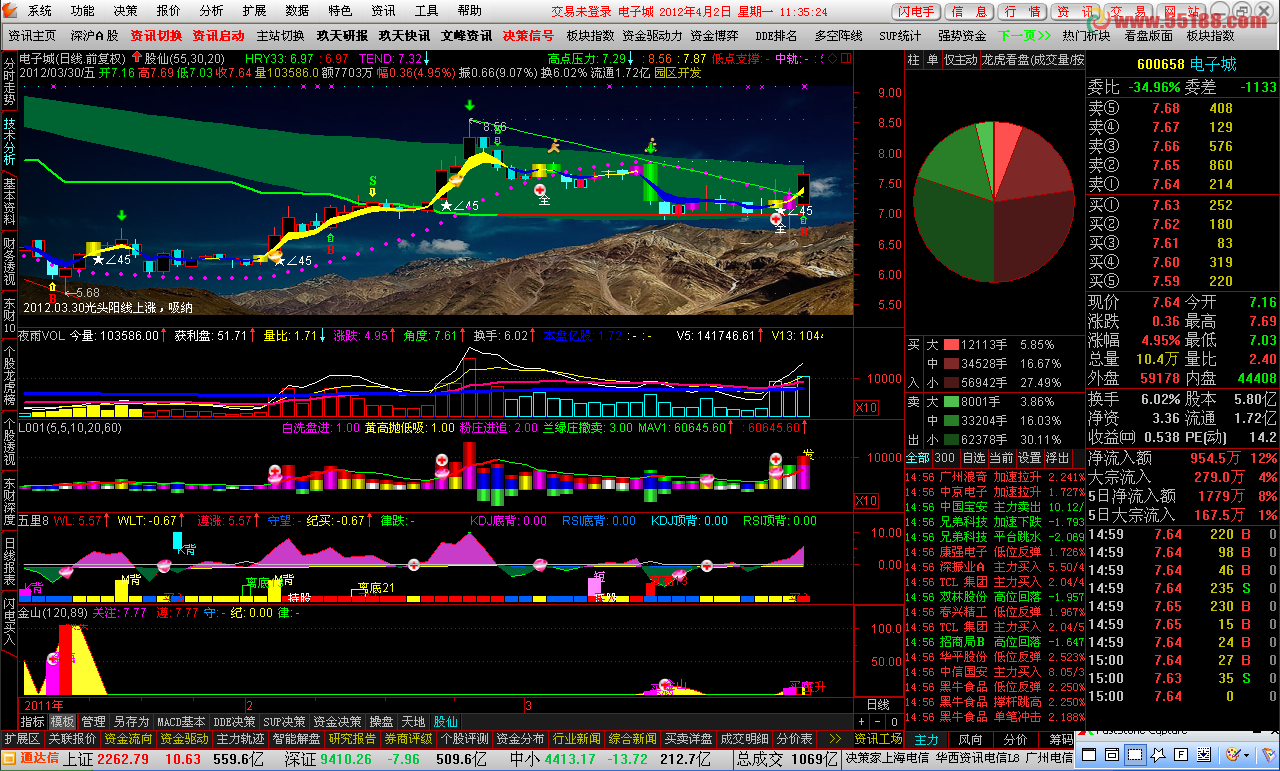Select FastStone freehand region capture icon
The width and height of the screenshot is (1280, 771).
point(1158,755)
